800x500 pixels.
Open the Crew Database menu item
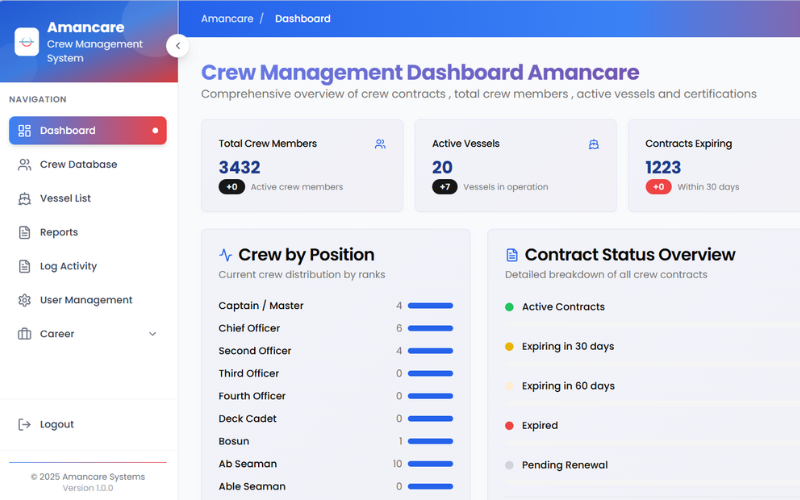78,165
